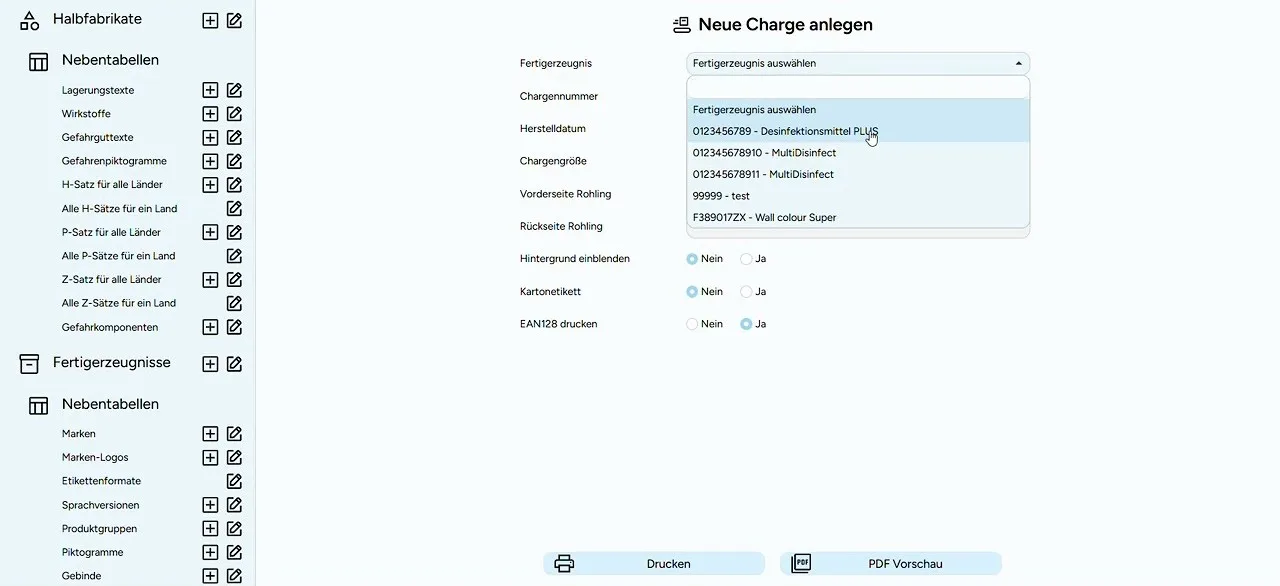Open the Gefahrkomponenten table

110,327
